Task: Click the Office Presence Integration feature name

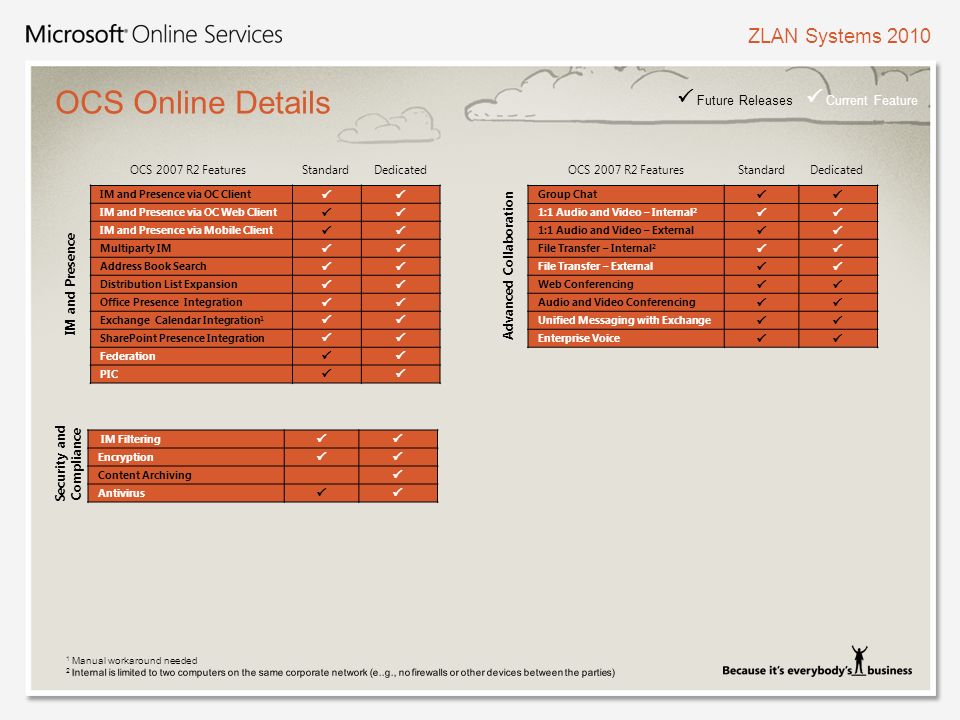Action: coord(171,302)
